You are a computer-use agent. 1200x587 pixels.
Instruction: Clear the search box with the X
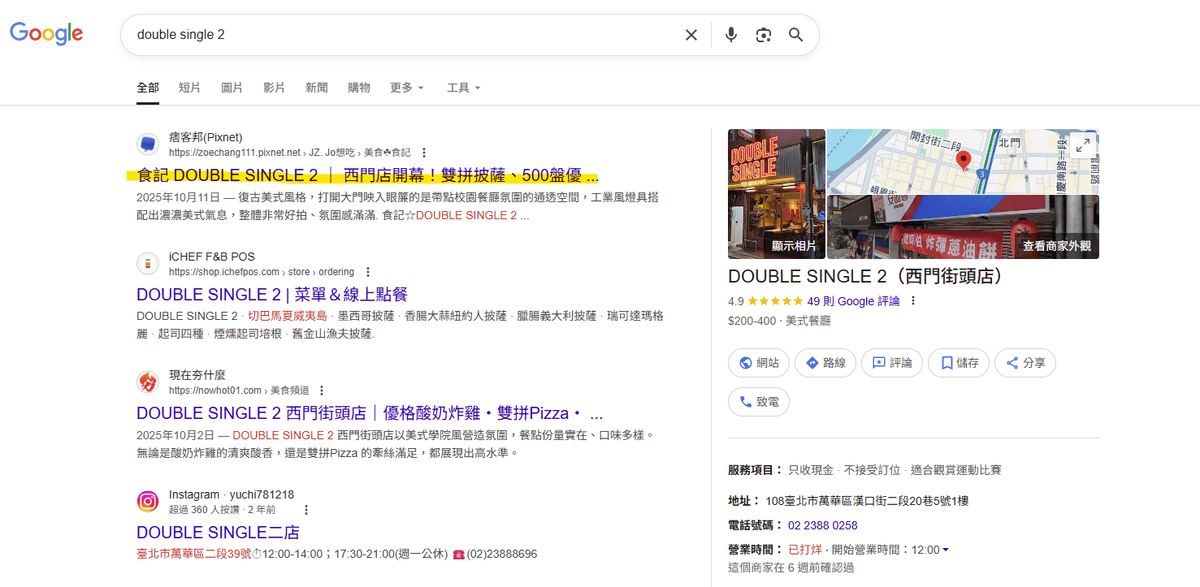[x=691, y=34]
